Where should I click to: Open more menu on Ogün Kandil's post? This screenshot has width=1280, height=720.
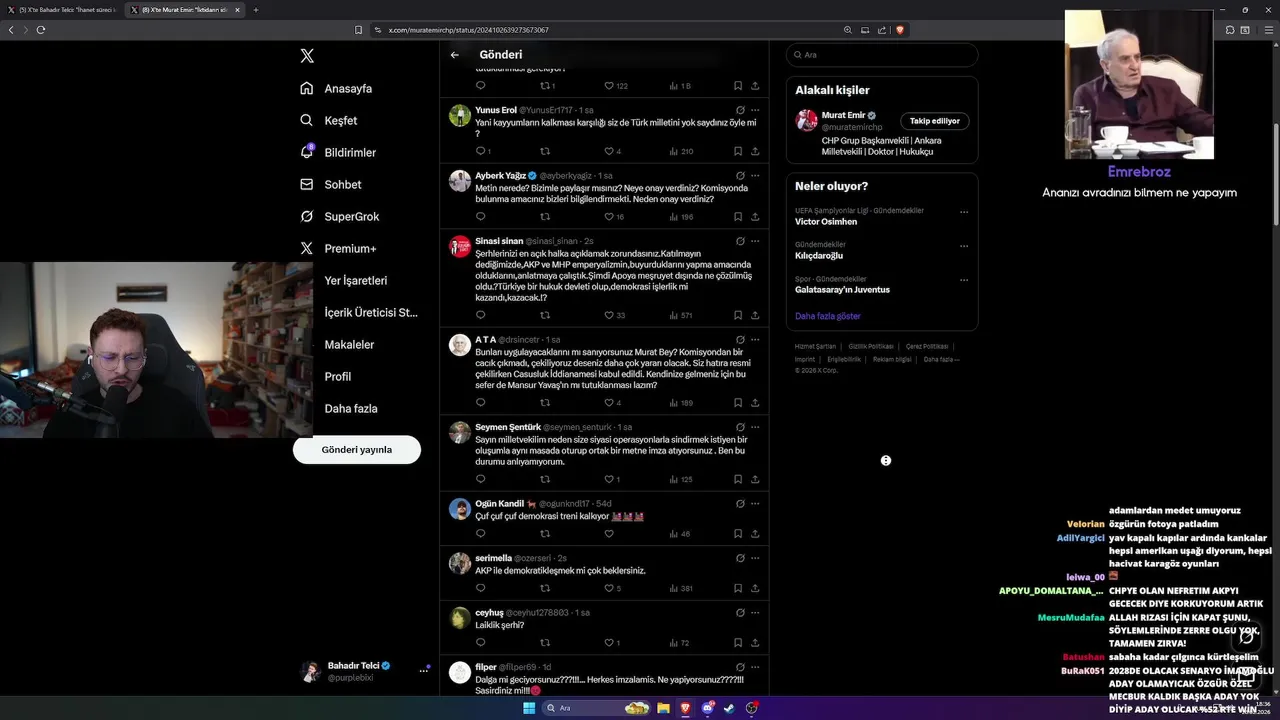click(755, 503)
